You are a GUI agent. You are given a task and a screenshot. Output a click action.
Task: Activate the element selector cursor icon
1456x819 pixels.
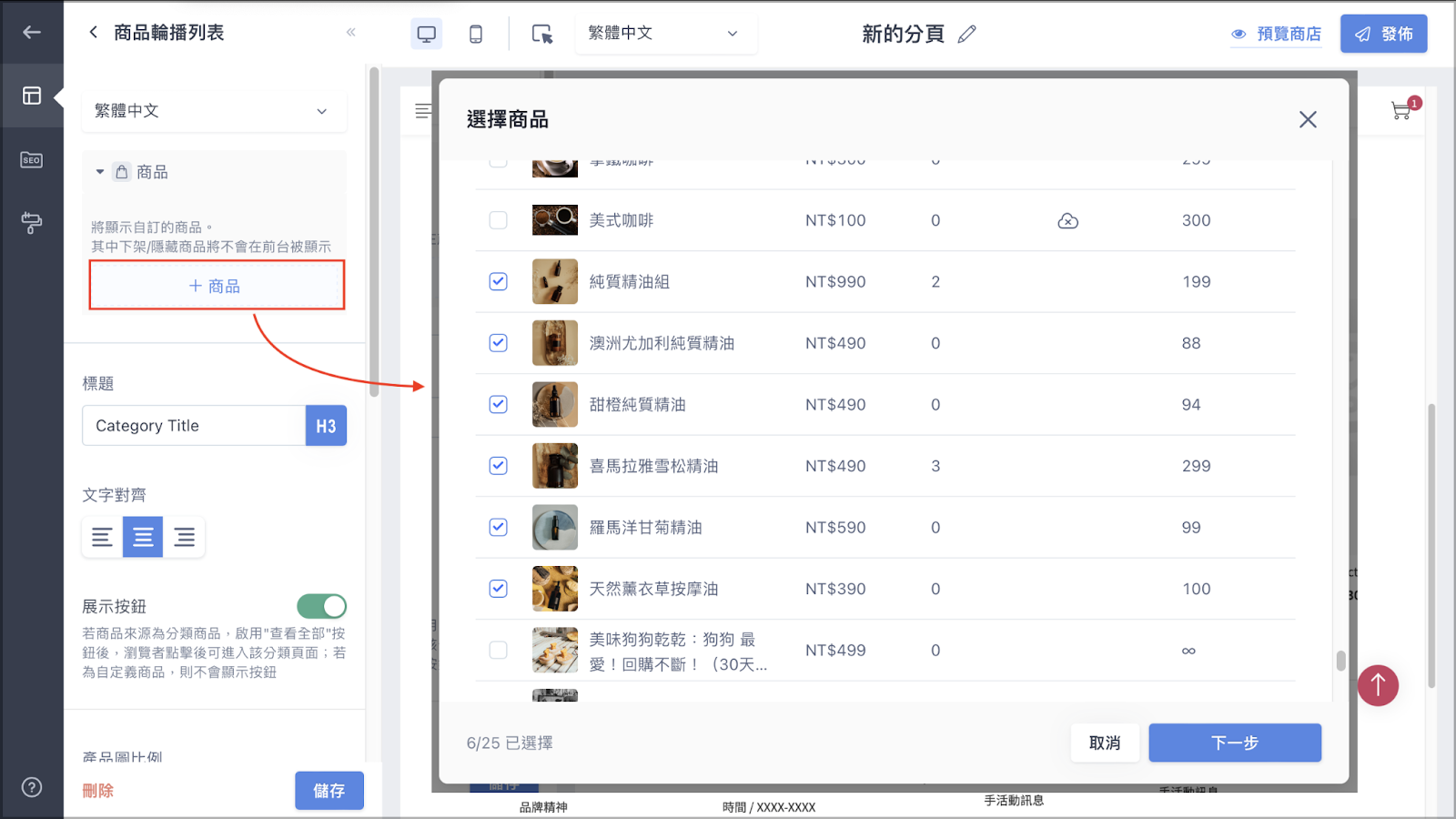pos(542,34)
